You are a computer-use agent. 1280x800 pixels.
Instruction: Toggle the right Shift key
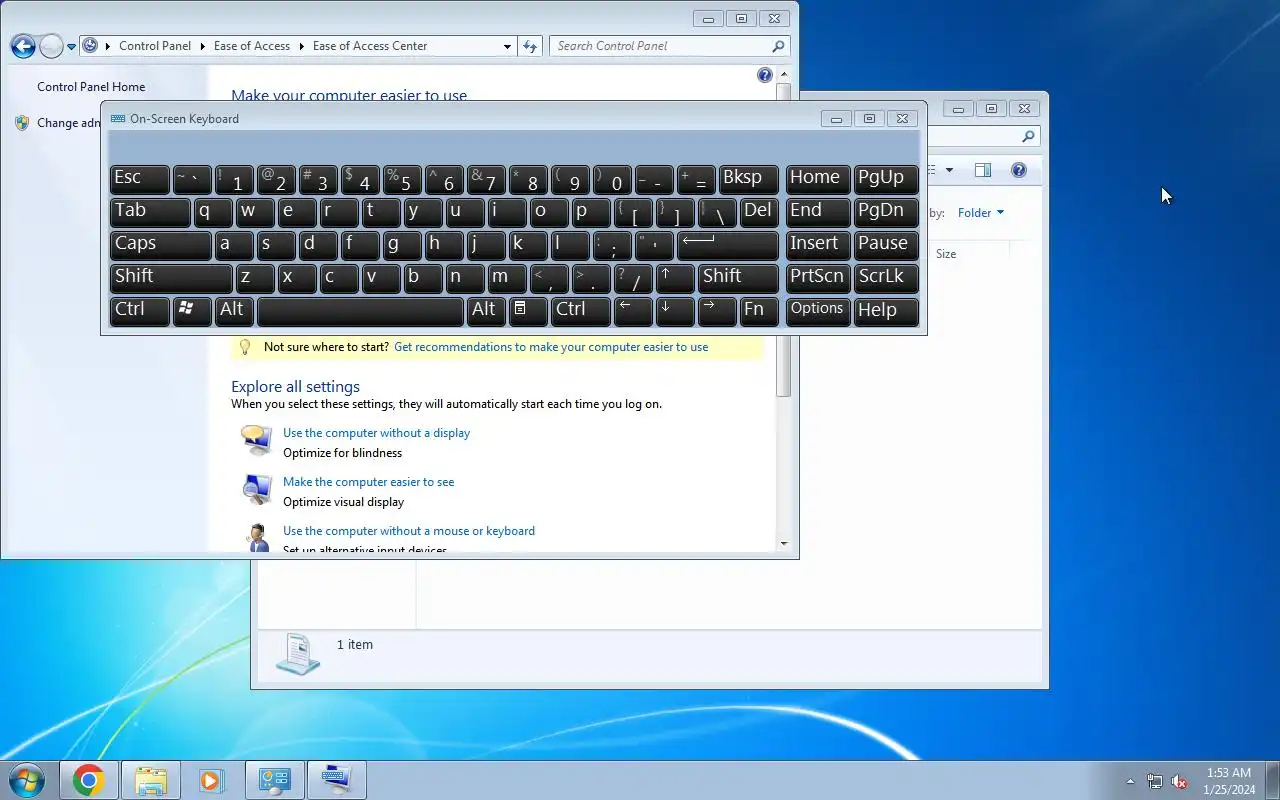[738, 278]
